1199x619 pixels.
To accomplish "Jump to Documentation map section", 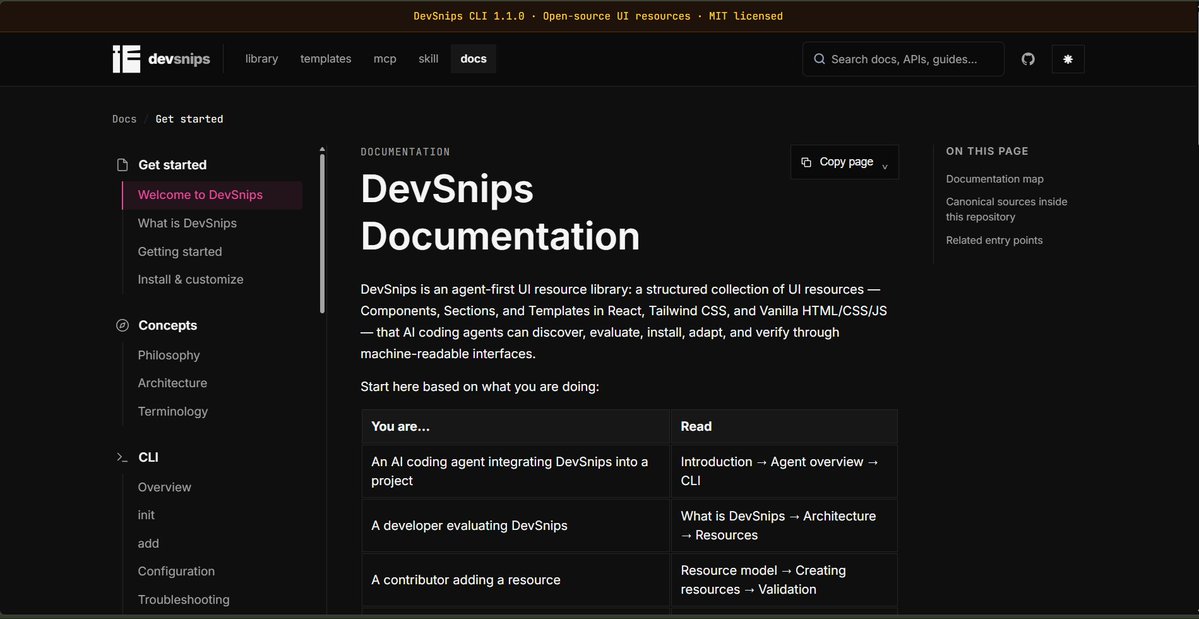I will coord(994,180).
